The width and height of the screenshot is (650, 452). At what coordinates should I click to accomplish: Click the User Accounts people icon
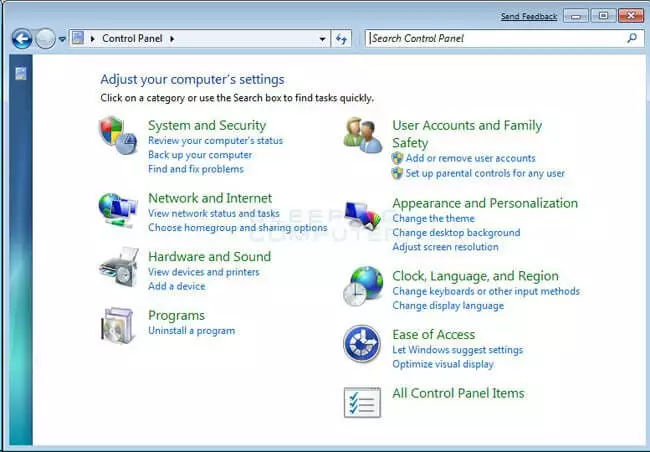[x=363, y=135]
